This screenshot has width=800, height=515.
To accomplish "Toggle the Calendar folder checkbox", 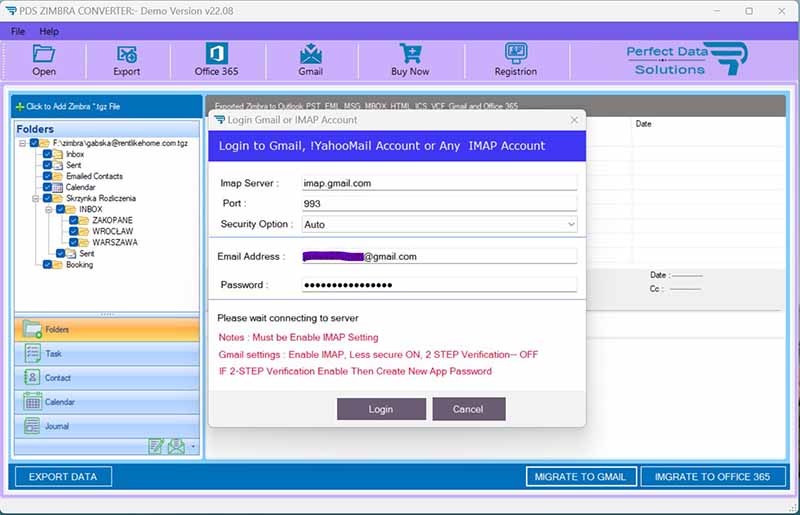I will (47, 187).
